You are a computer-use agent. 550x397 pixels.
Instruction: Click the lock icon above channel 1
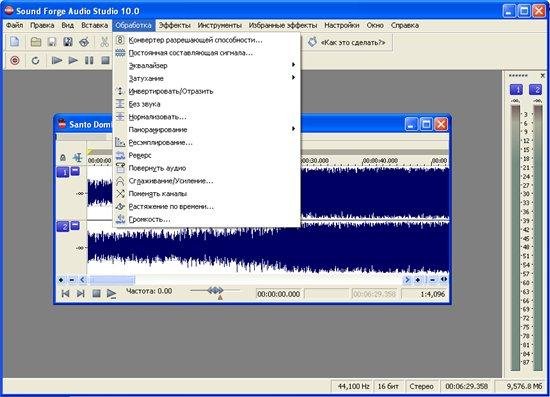coord(63,157)
